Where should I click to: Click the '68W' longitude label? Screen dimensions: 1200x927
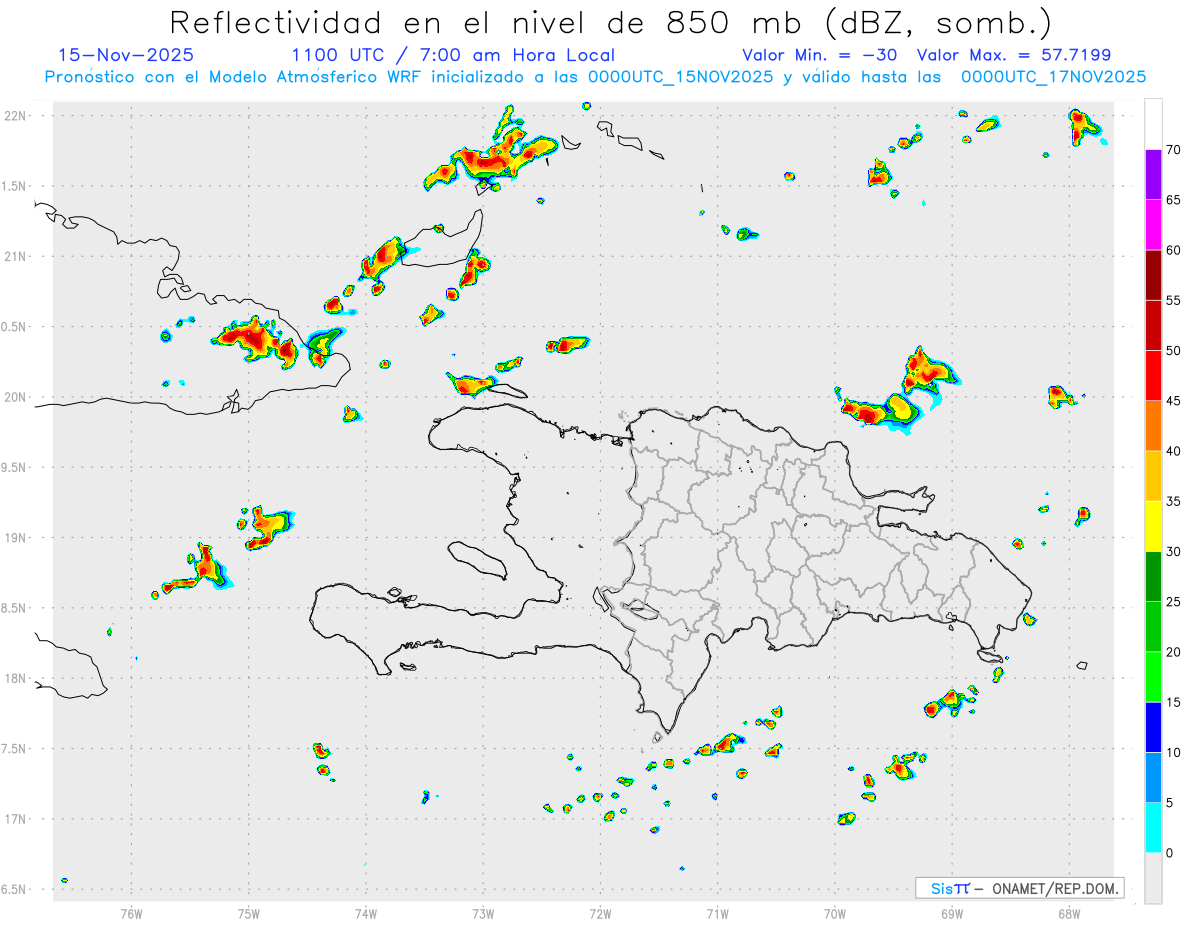click(x=1069, y=913)
